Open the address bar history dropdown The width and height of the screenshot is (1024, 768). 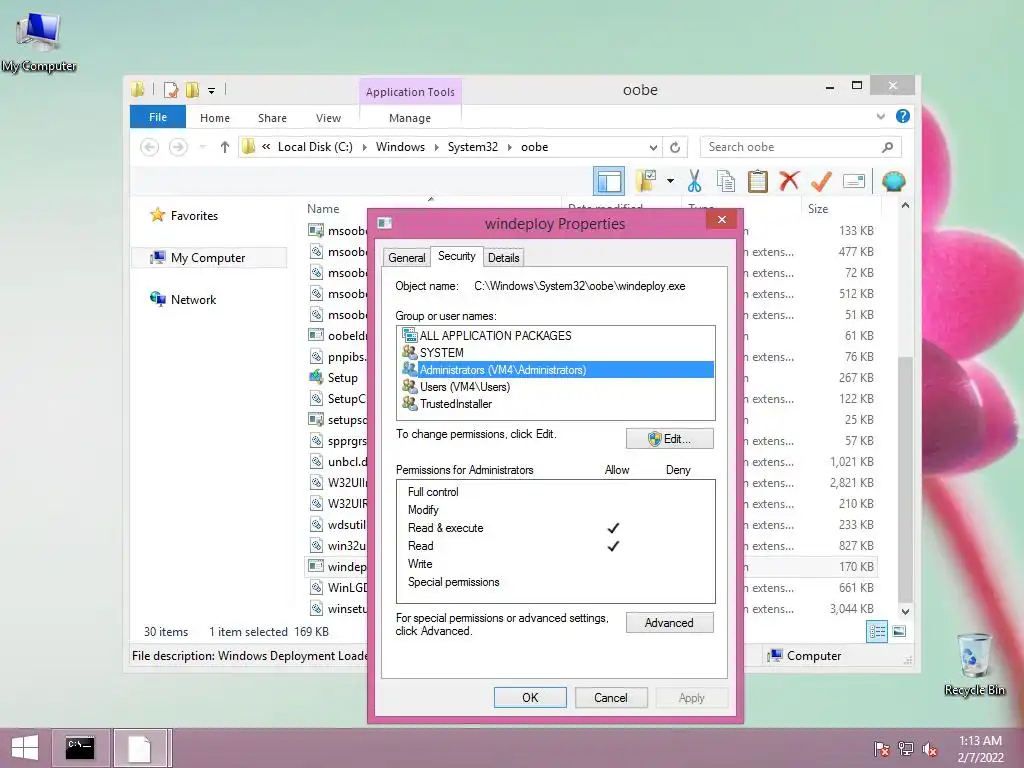tap(653, 147)
